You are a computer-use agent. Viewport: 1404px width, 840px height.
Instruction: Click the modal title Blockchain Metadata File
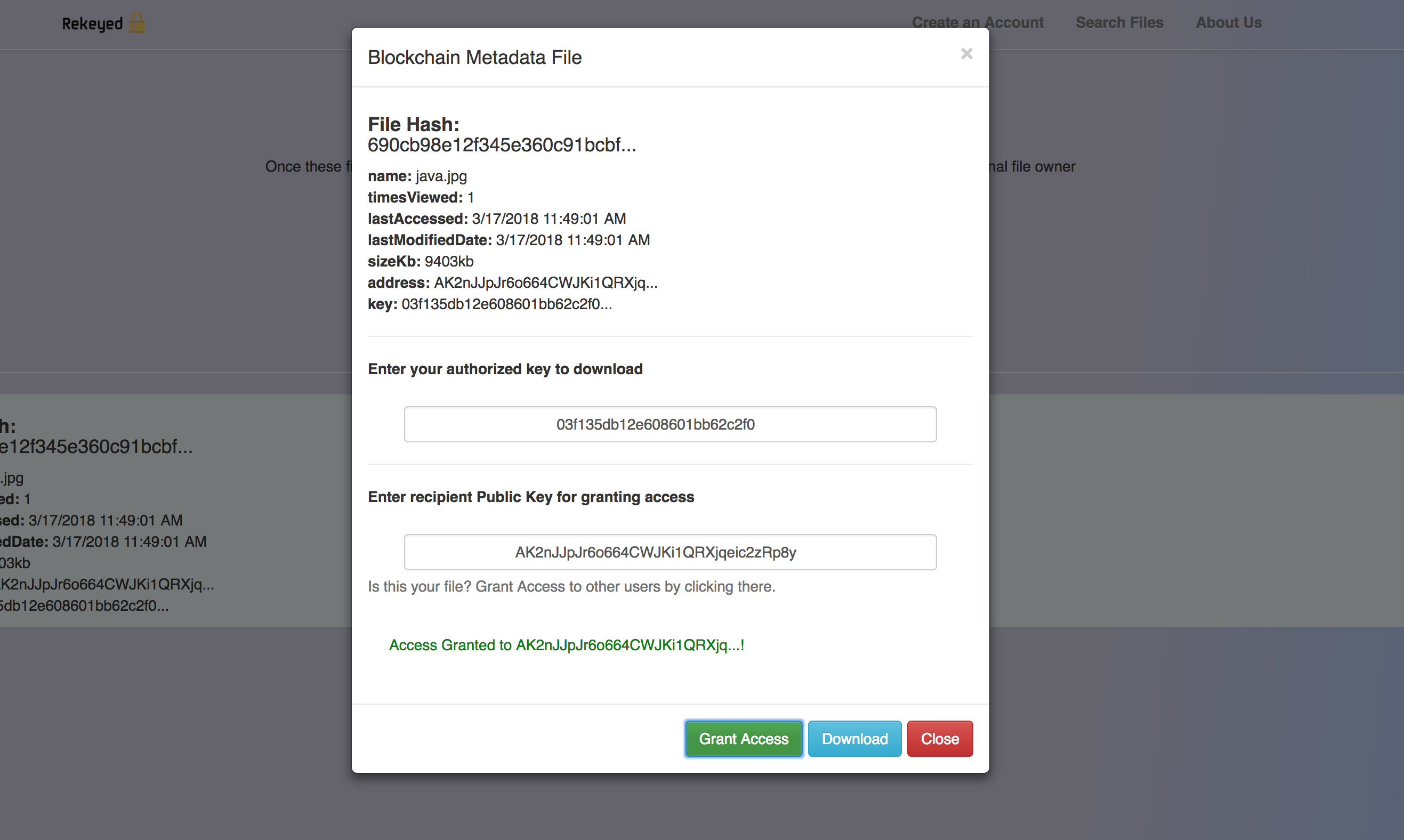(x=474, y=57)
